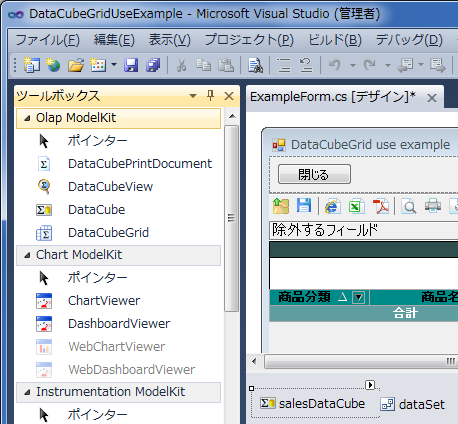Select the WebChartViewer toolbox item
The height and width of the screenshot is (424, 458).
[118, 347]
